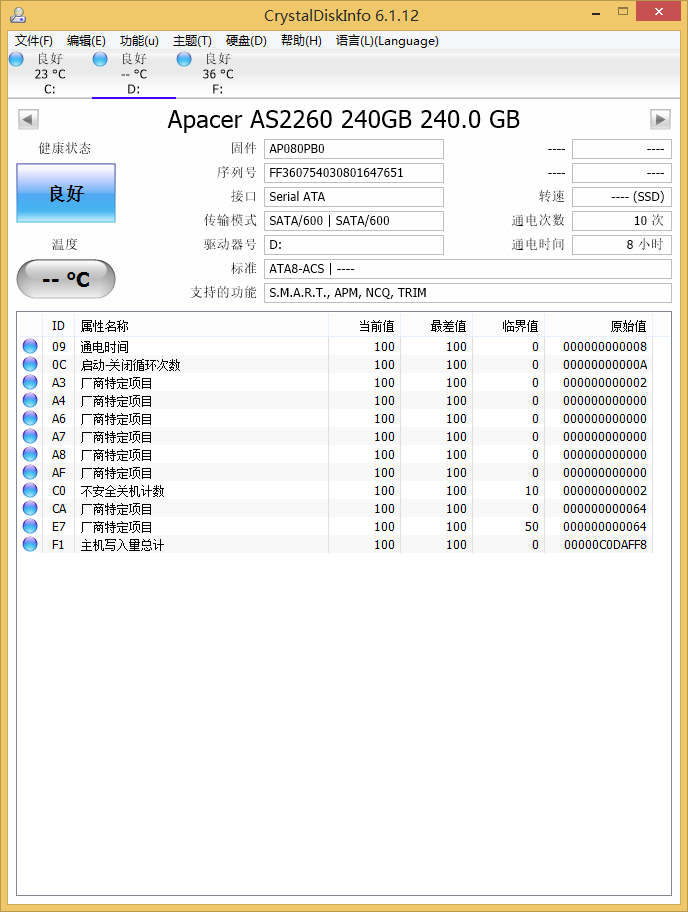
Task: Click the blue 良好 health status button
Action: pos(66,193)
